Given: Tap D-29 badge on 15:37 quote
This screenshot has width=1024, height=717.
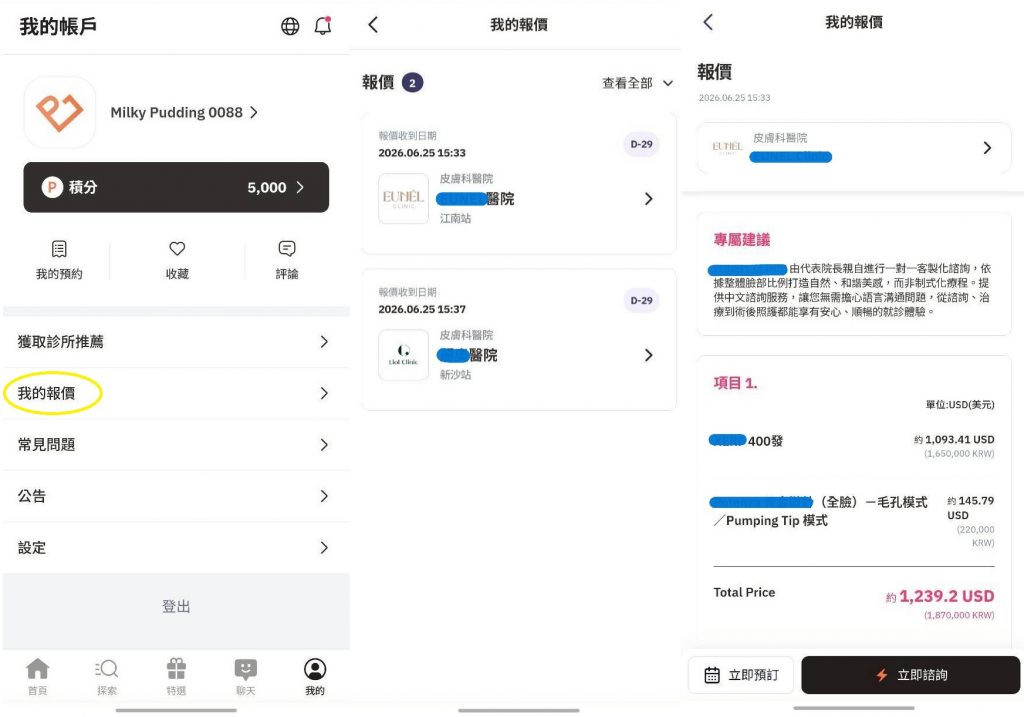Looking at the screenshot, I should [x=641, y=300].
